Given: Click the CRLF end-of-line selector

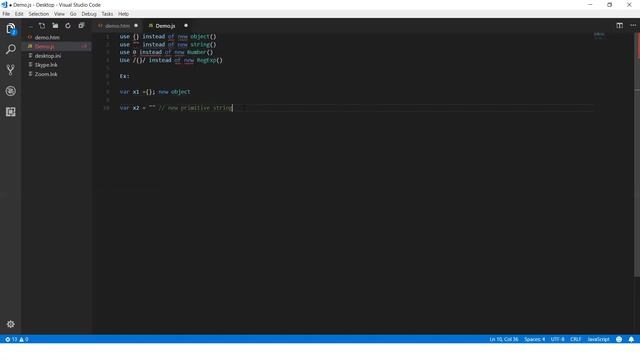Looking at the screenshot, I should pos(576,339).
